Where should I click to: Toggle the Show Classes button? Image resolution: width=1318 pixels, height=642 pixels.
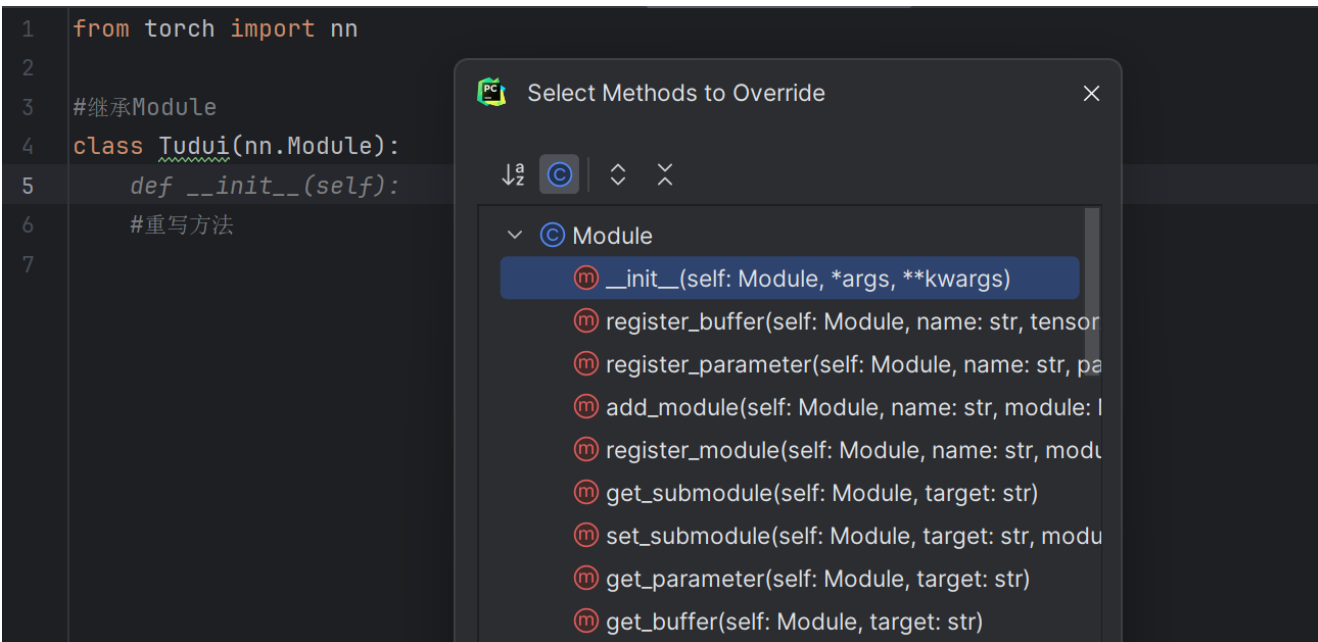559,175
